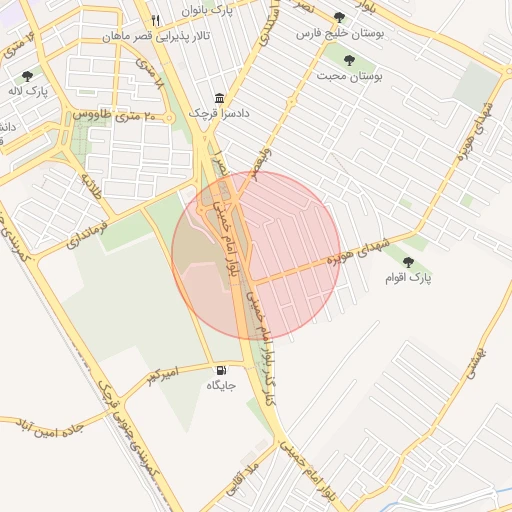Select the پارک بانوان label
Screen dimensions: 512x512
point(207,11)
